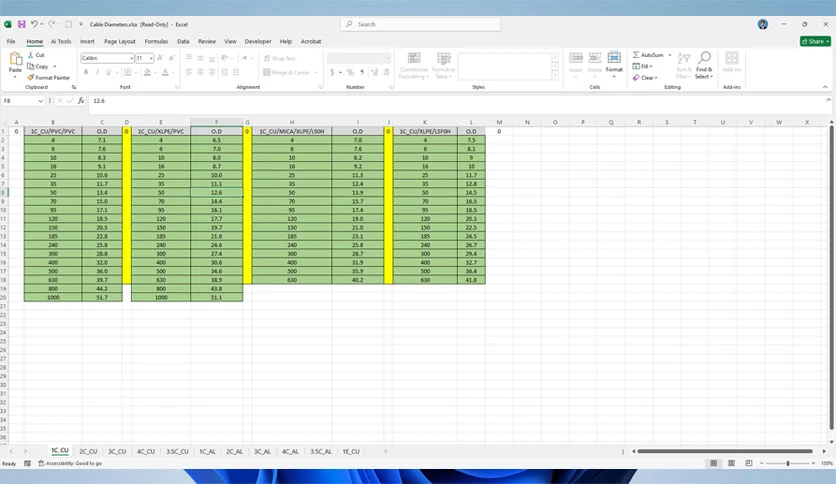Image resolution: width=836 pixels, height=484 pixels.
Task: Open the Calibri font name dropdown
Action: click(x=131, y=58)
